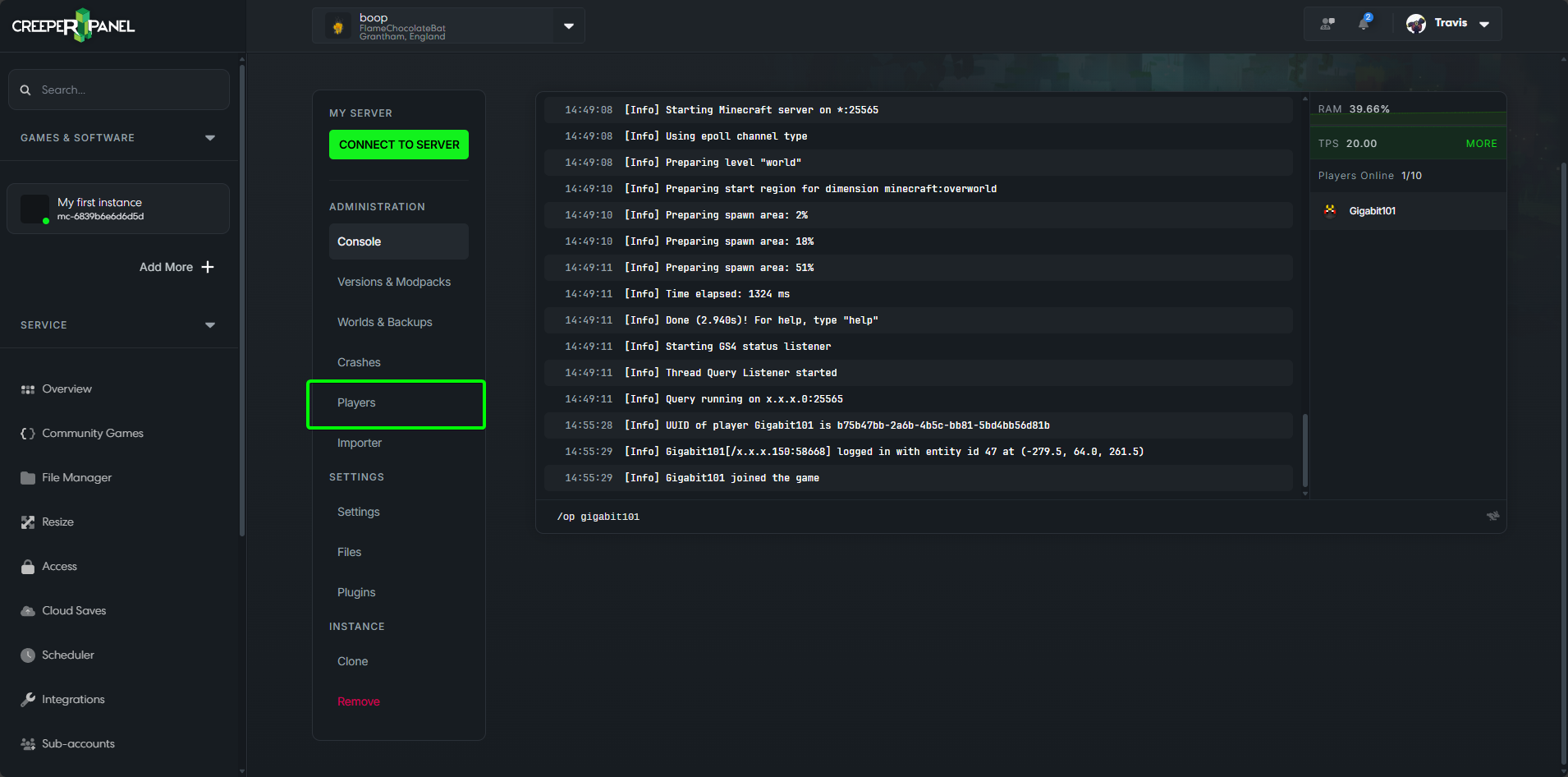This screenshot has height=777, width=1568.
Task: Open the chat support icon in the header
Action: tap(1327, 23)
